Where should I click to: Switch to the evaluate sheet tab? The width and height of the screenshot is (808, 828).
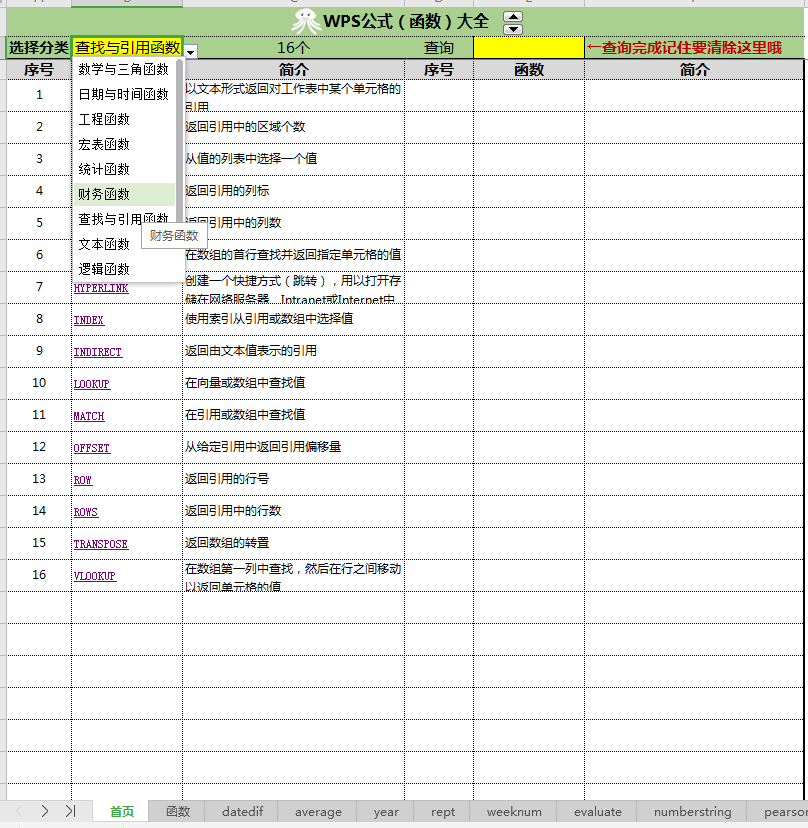[597, 812]
